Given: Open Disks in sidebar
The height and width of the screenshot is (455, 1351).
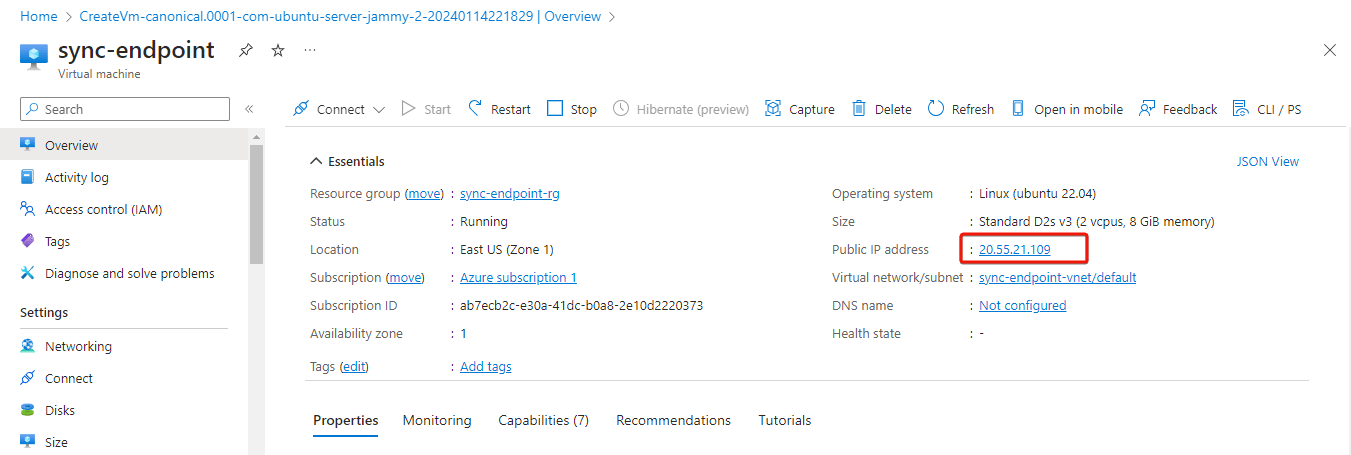Looking at the screenshot, I should point(124,410).
